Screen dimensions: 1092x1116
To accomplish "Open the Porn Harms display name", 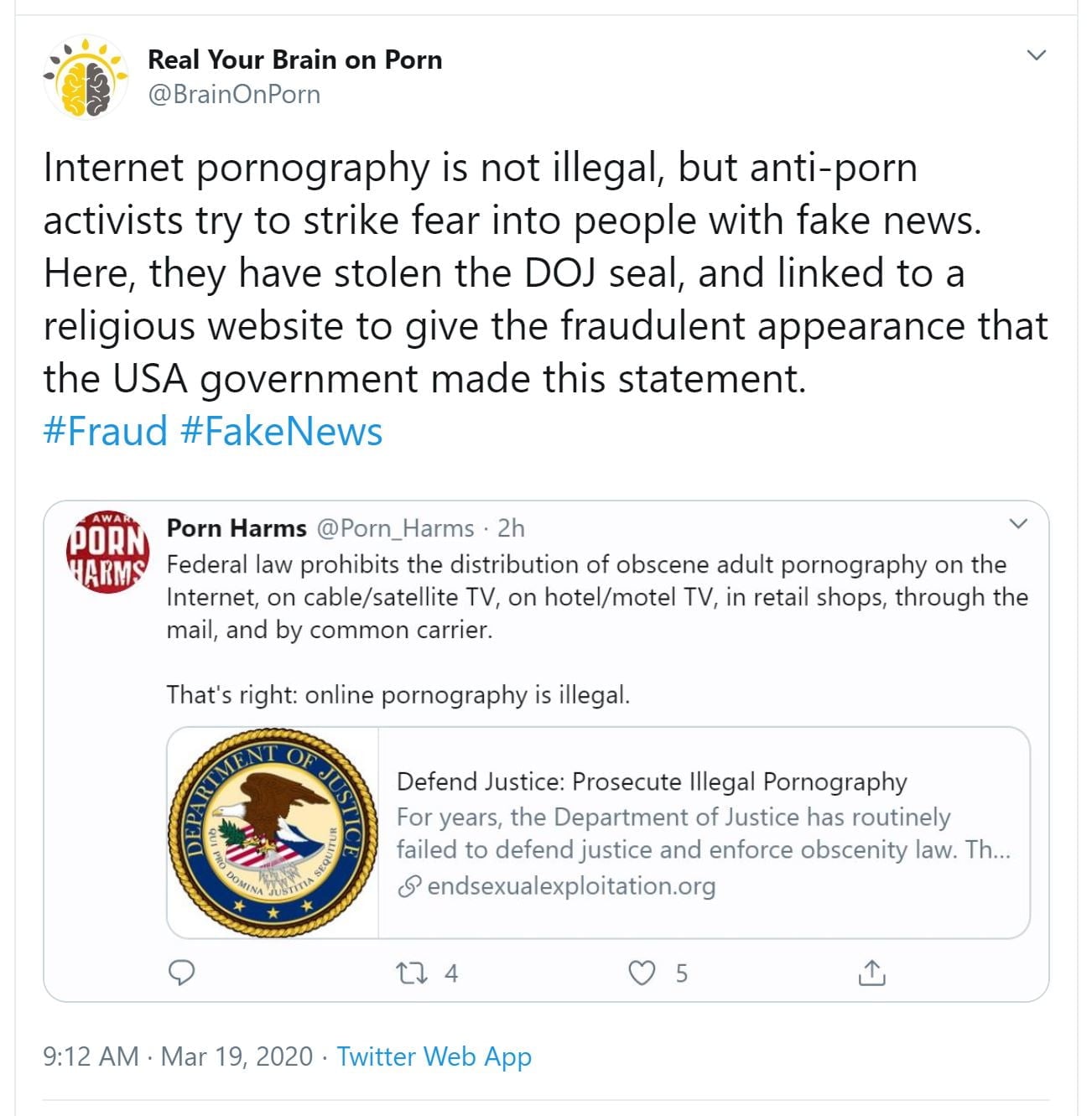I will [x=237, y=528].
